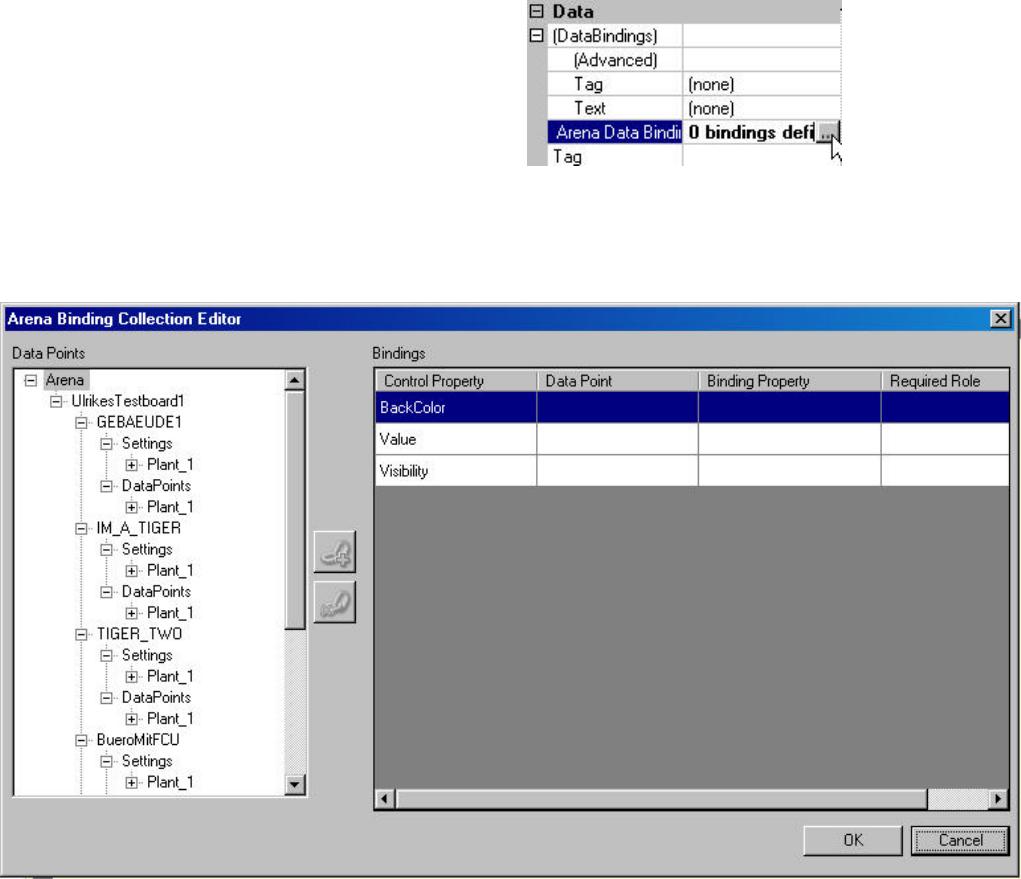1021x879 pixels.
Task: Select the Visibility control property row
Action: click(x=455, y=471)
